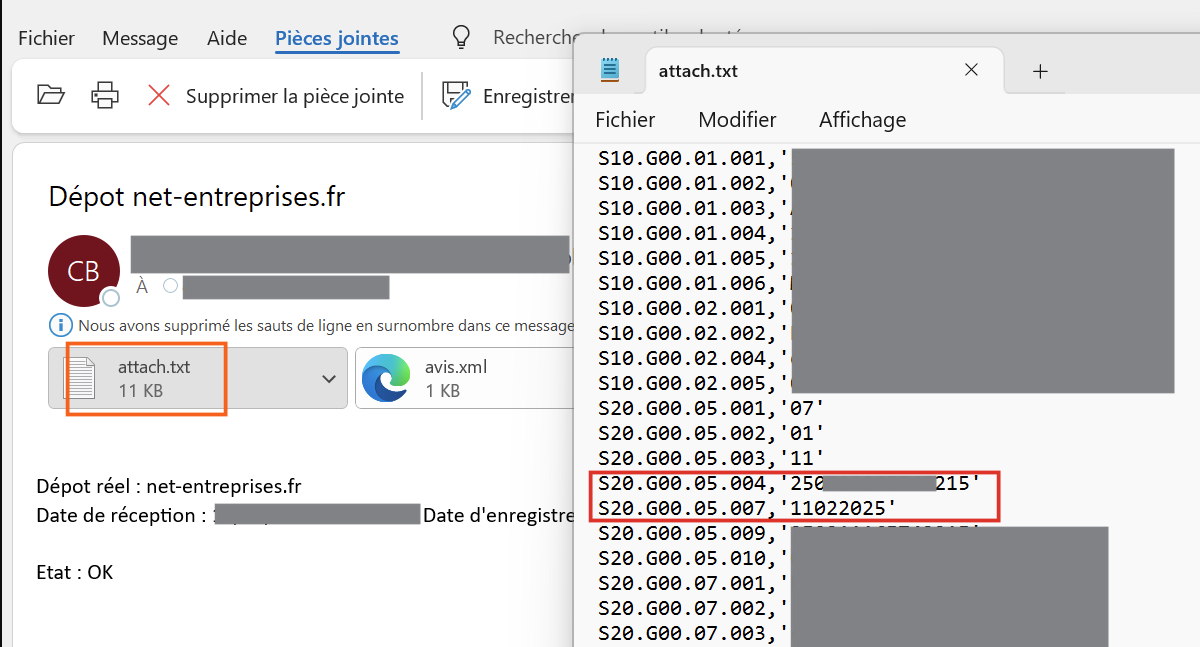Viewport: 1200px width, 647px height.
Task: Open the Outlook Fichier tab
Action: pyautogui.click(x=46, y=39)
